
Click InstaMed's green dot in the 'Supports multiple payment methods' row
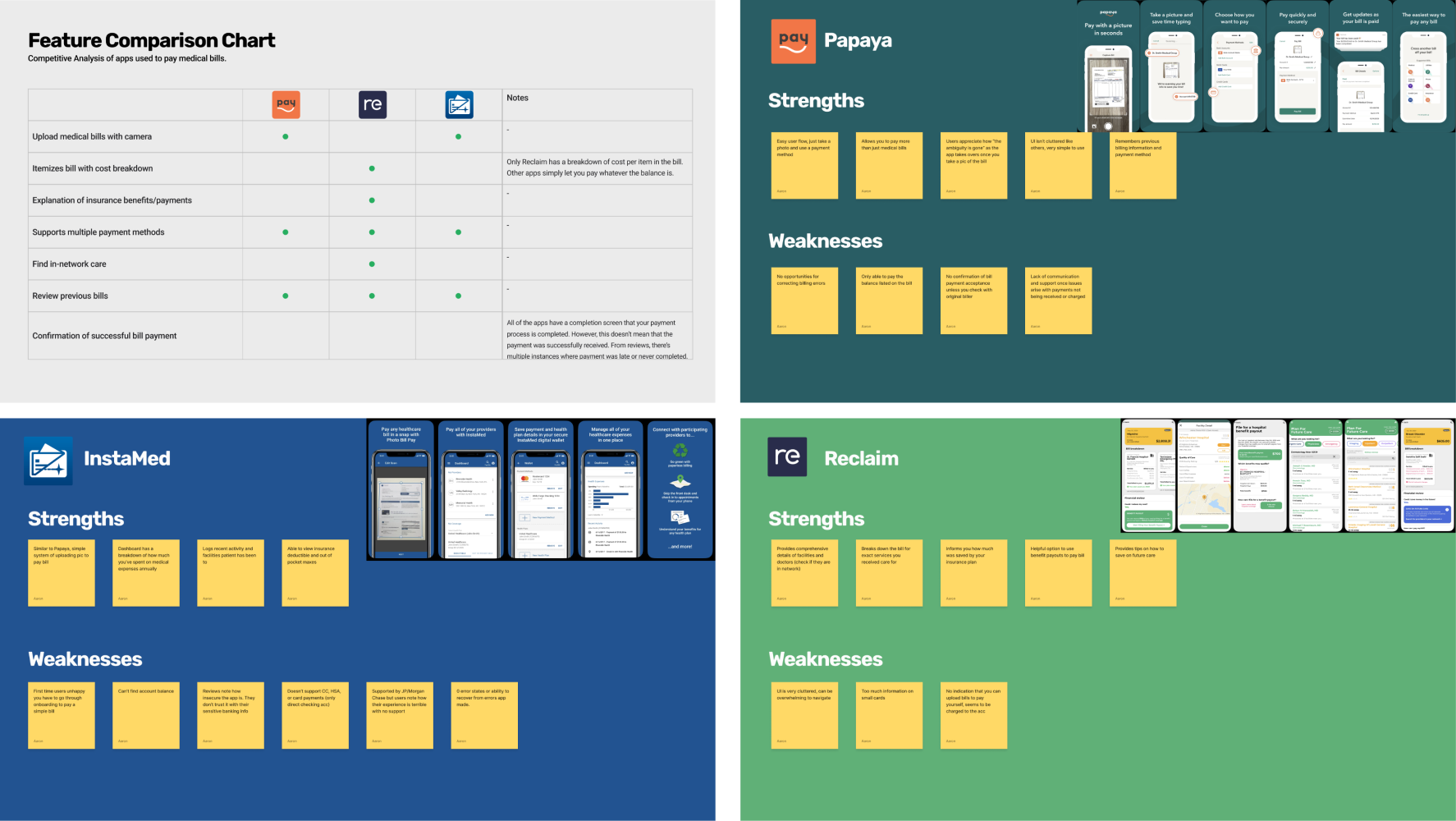pos(458,232)
